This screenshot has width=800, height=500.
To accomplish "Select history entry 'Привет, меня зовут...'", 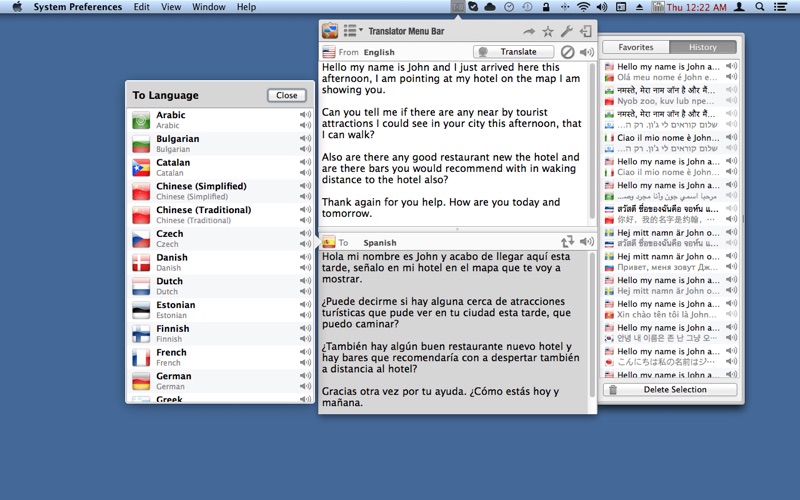I will pos(667,267).
